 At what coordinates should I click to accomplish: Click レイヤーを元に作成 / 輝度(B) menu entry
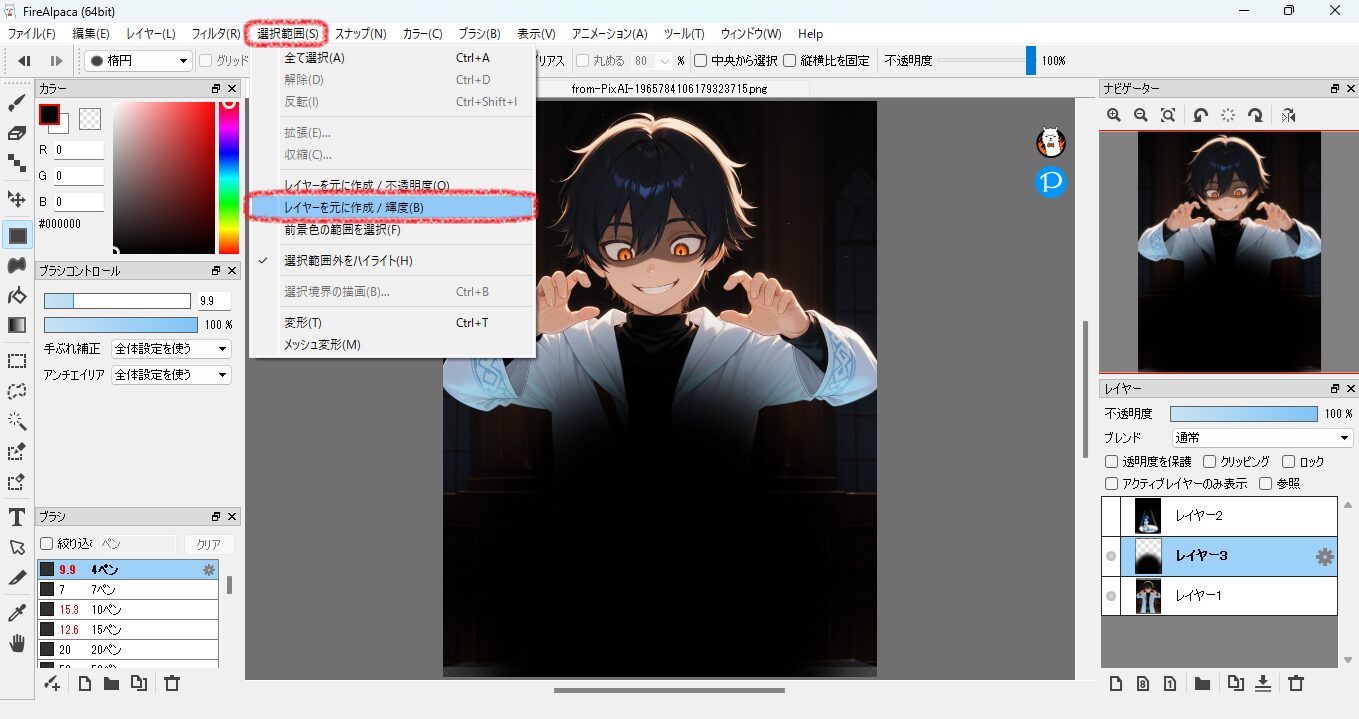(391, 207)
